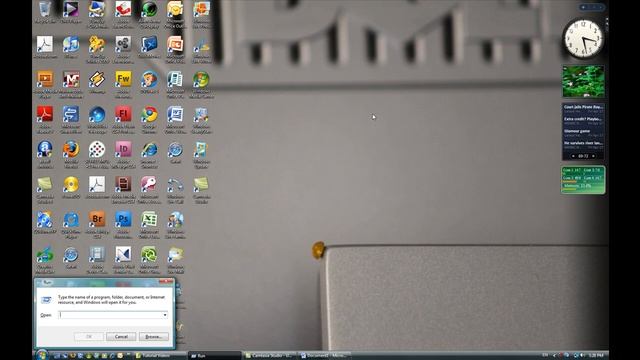Close the Run dialog with red X

167,281
